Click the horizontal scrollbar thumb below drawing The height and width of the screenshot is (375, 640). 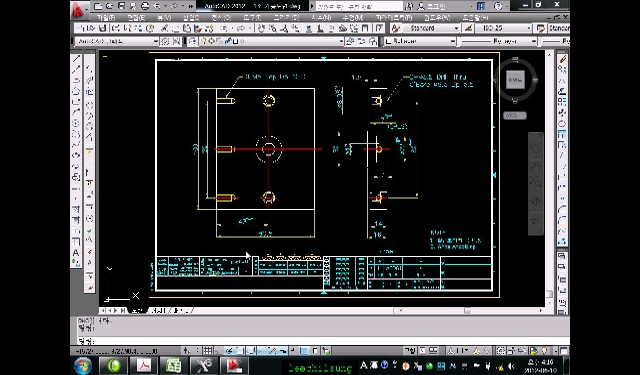point(467,311)
